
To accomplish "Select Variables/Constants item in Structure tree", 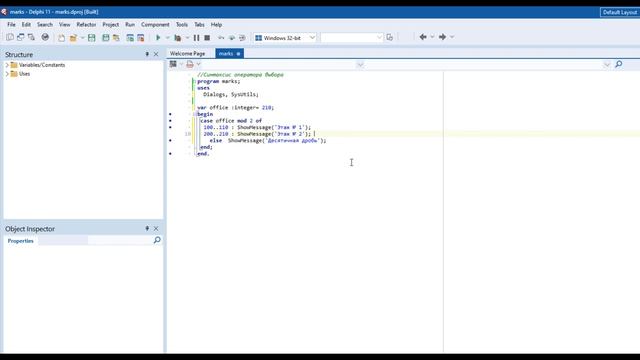I will point(42,65).
